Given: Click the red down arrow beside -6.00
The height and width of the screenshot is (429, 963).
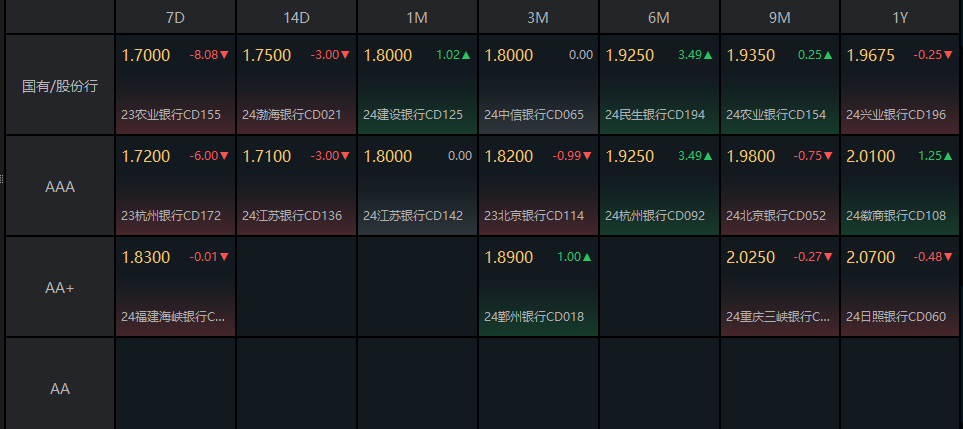Looking at the screenshot, I should coord(225,156).
